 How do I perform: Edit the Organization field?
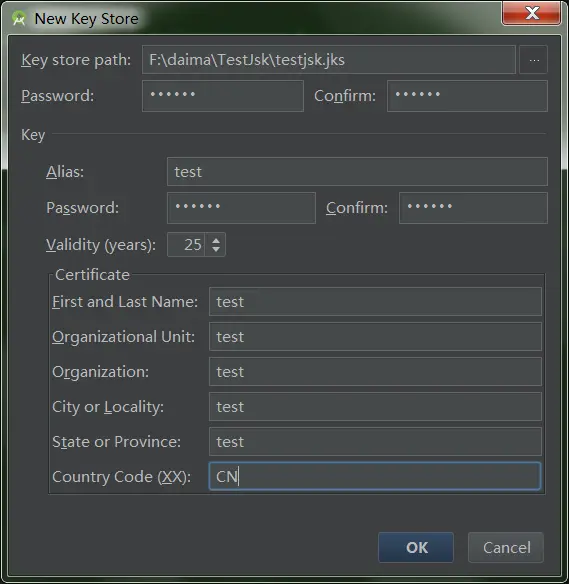375,371
